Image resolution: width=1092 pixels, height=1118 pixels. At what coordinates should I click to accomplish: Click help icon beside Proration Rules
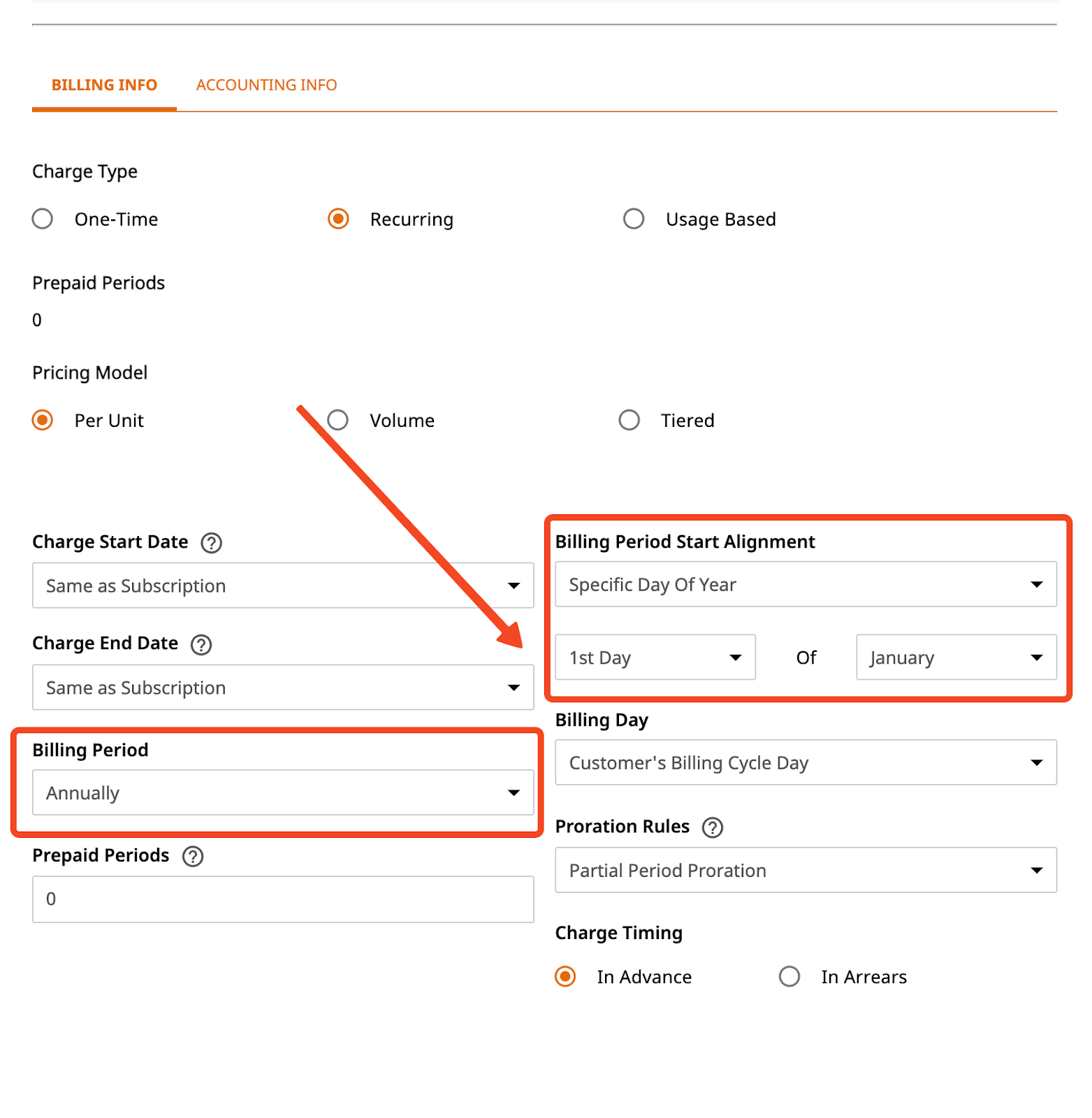(712, 827)
